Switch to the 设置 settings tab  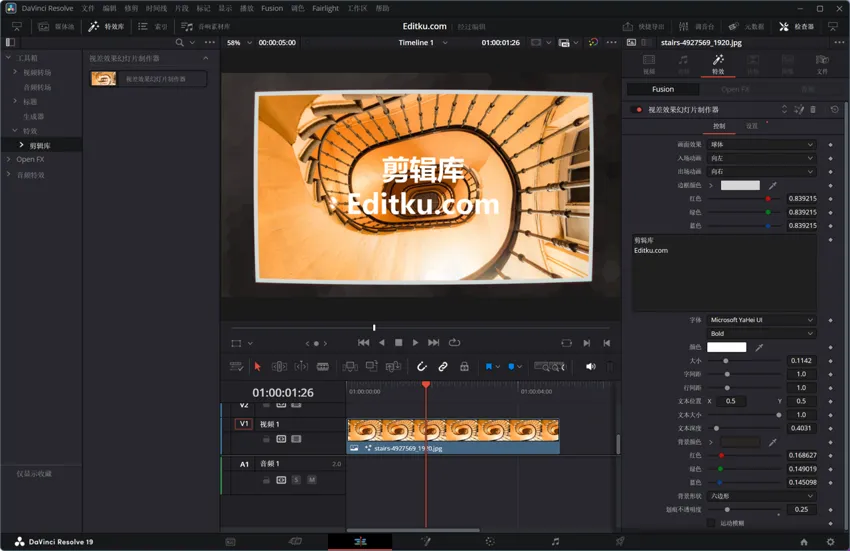pos(752,126)
